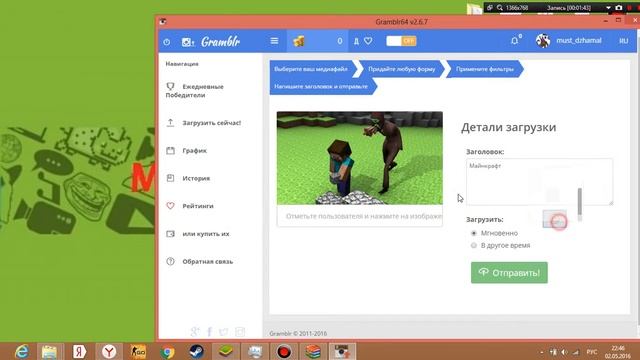
Task: Click the recorder camera snapshot icon
Action: coord(619,8)
